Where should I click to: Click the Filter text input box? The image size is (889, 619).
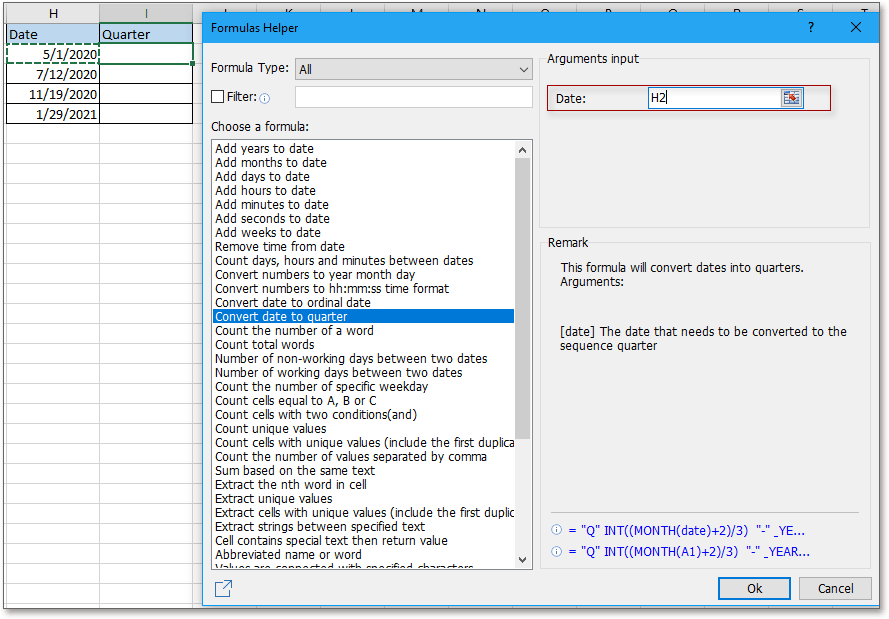point(413,97)
